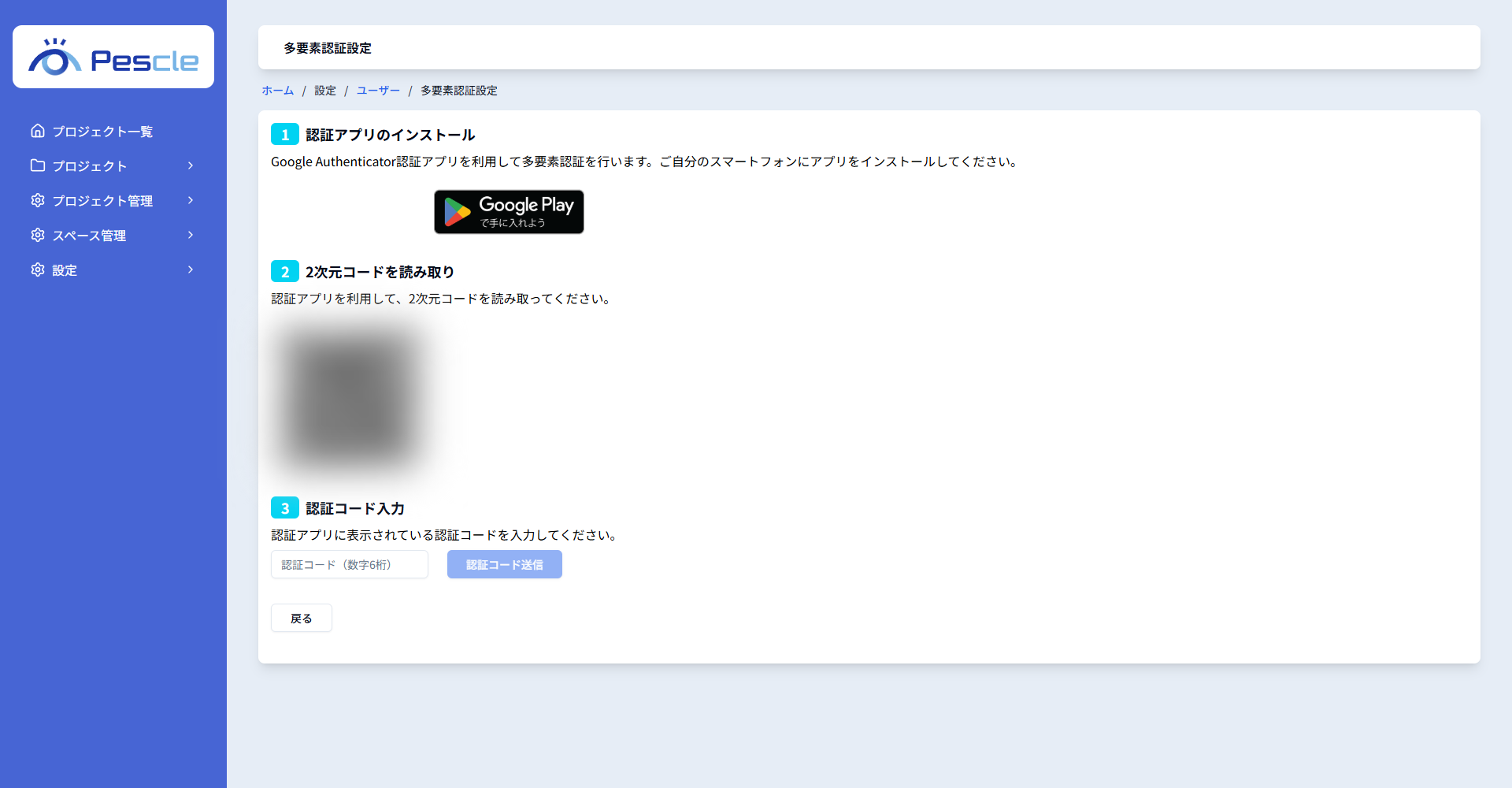Viewport: 1512px width, 788px height.
Task: Open the スペース管理 sidebar menu
Action: click(x=113, y=235)
